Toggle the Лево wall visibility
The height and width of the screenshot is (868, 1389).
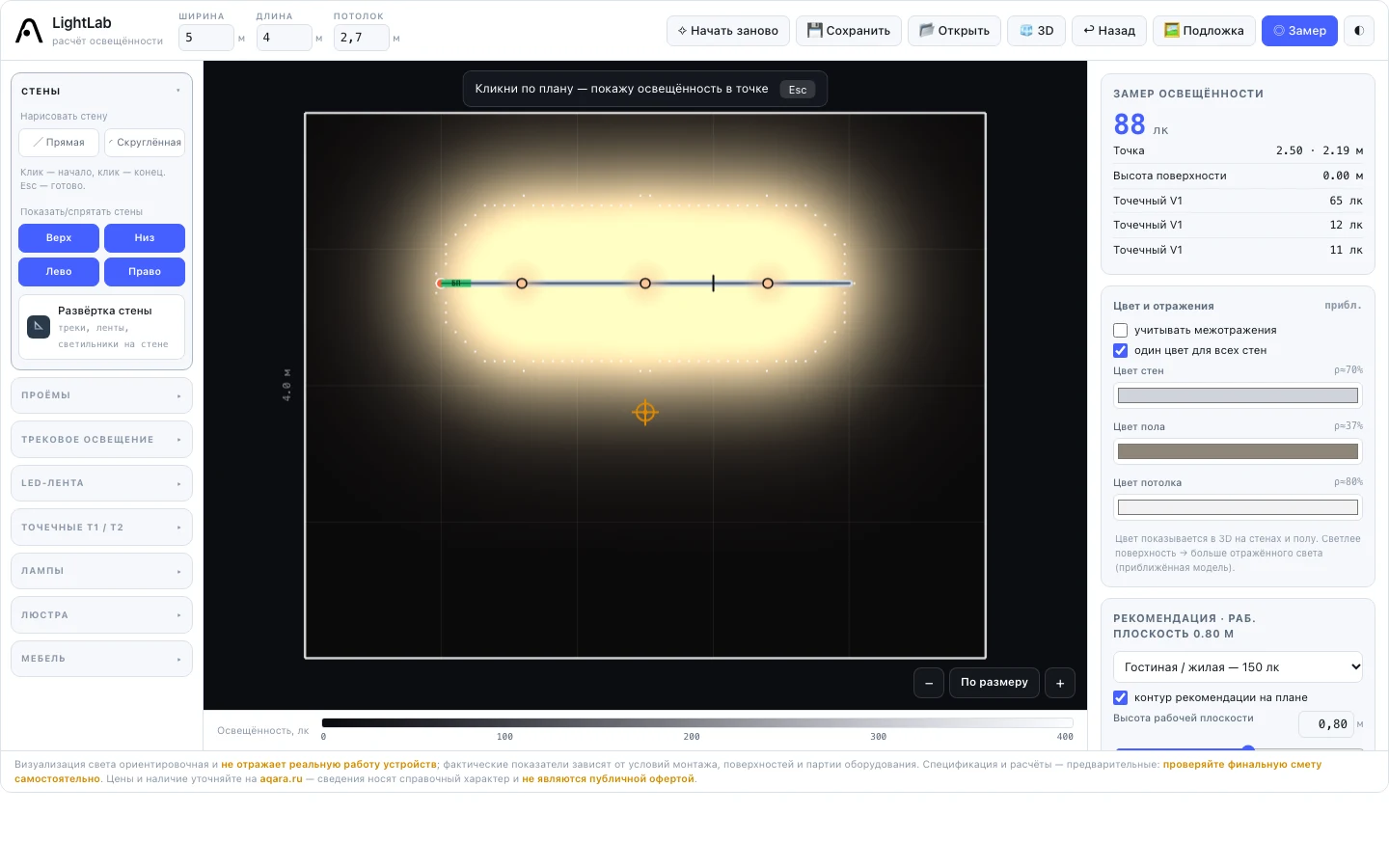click(x=59, y=272)
